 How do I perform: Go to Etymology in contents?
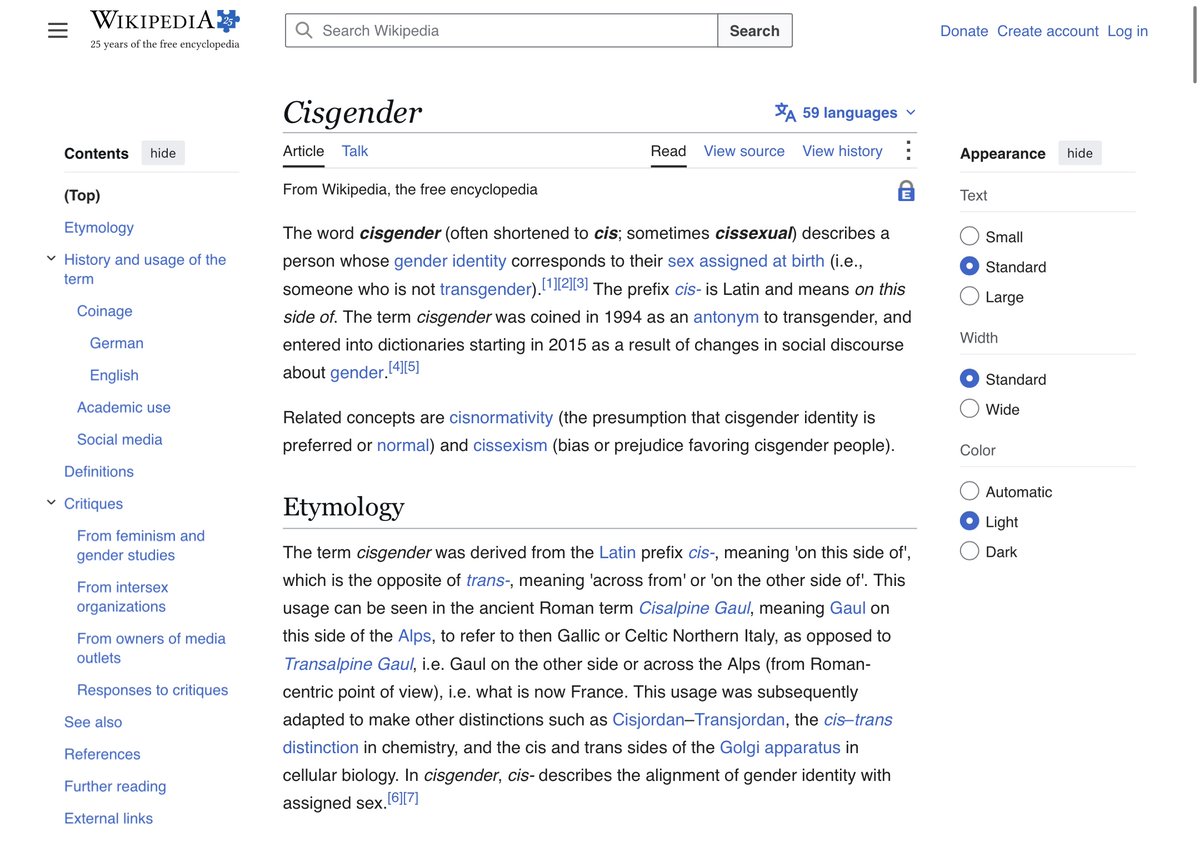pos(99,227)
